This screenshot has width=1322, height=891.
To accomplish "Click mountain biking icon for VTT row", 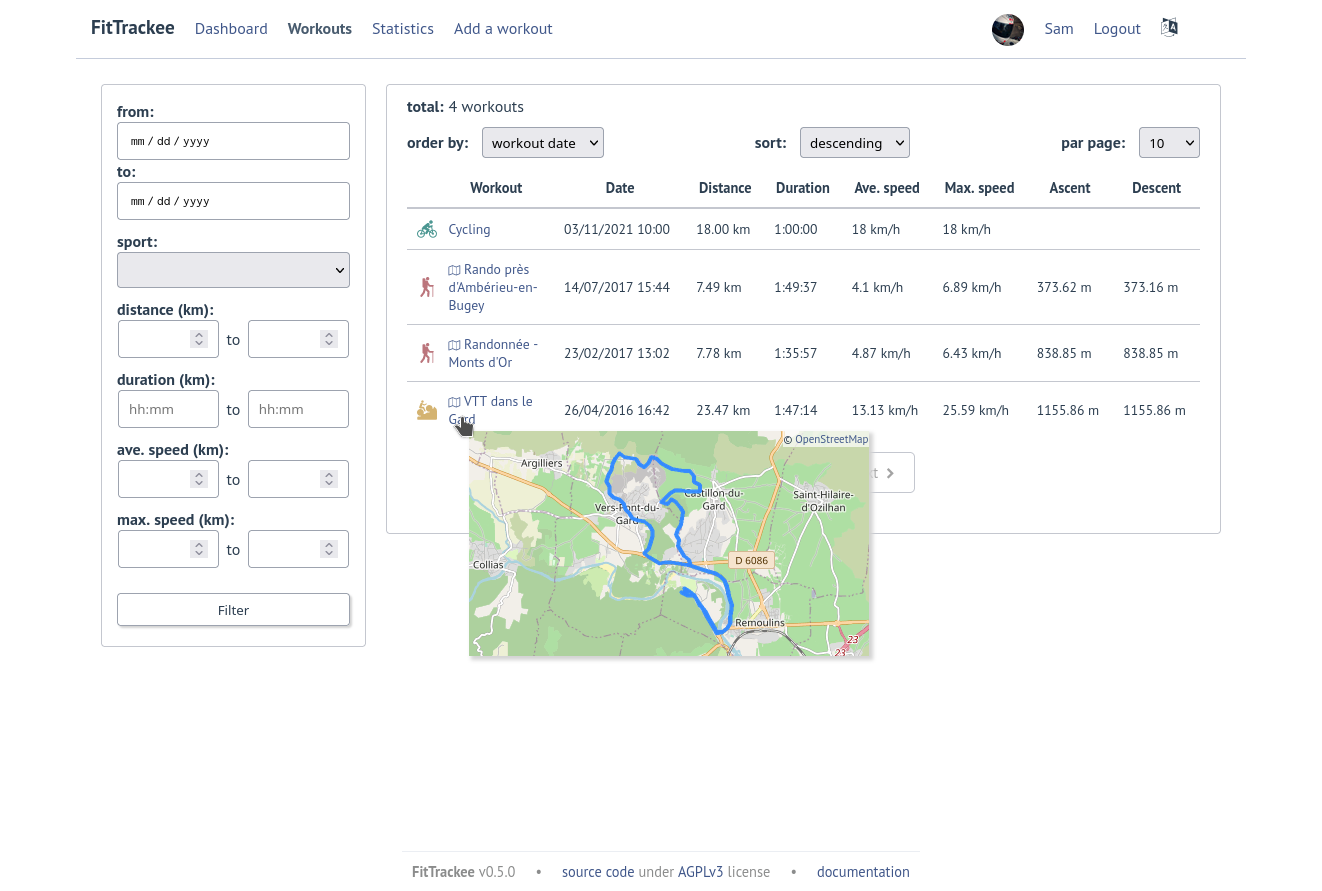I will click(427, 410).
